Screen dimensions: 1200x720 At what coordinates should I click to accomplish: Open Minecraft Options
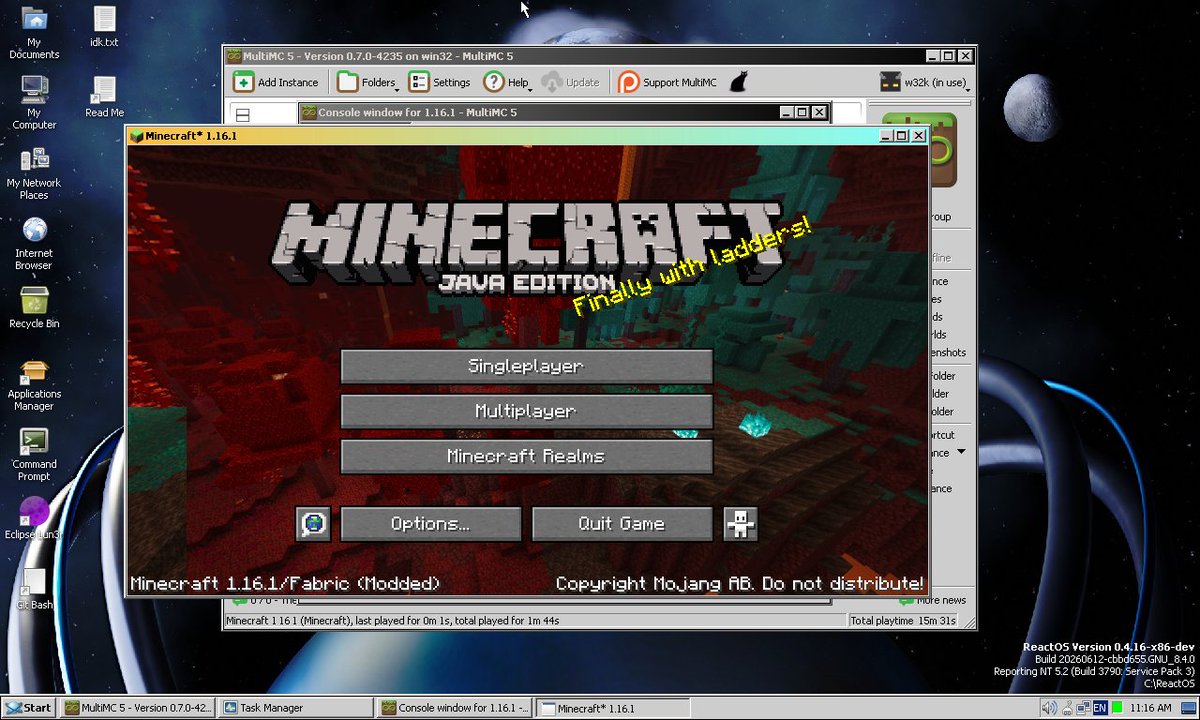[x=431, y=524]
